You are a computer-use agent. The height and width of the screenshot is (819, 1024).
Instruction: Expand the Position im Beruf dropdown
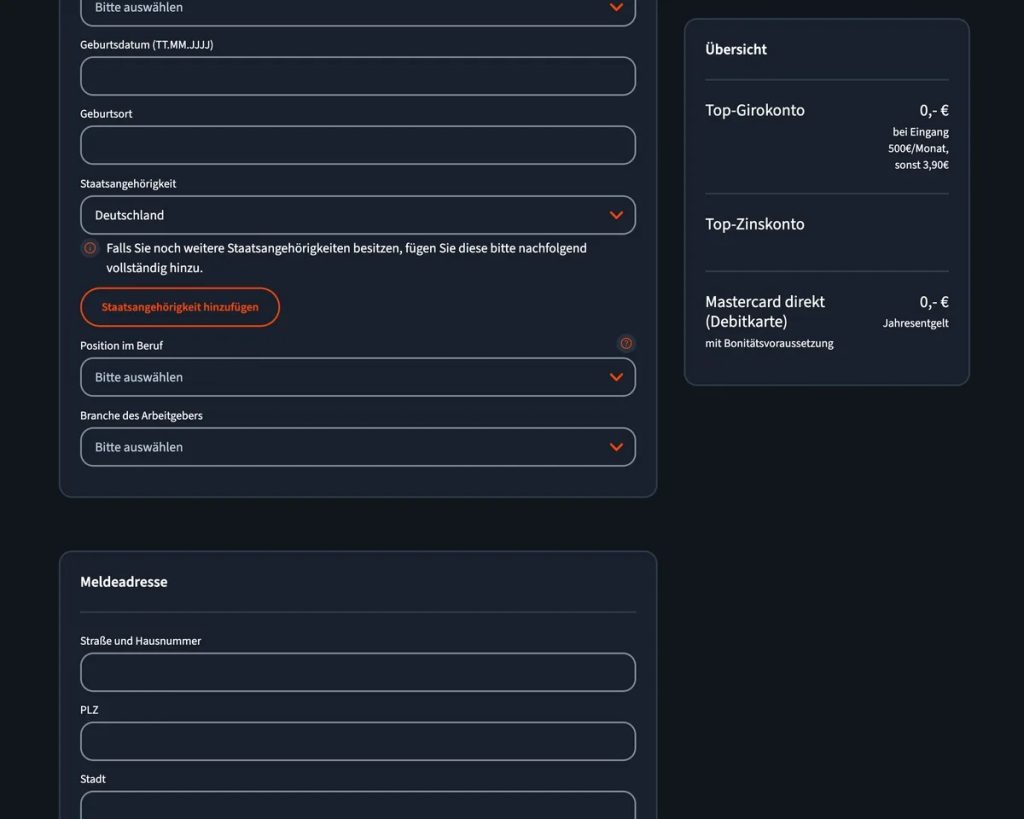pos(358,377)
